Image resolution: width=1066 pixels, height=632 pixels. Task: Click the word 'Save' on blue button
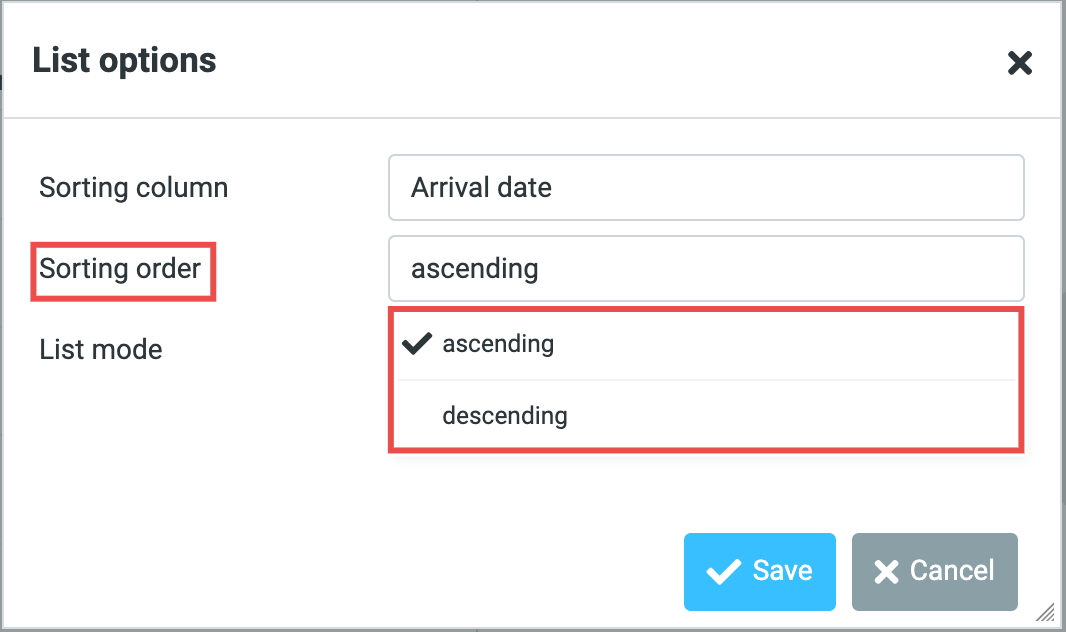(782, 571)
